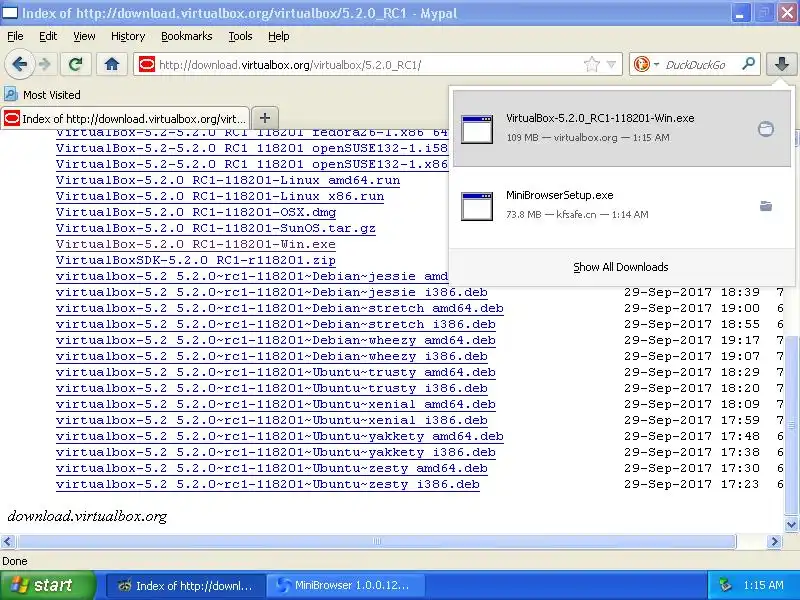This screenshot has width=800, height=600.
Task: Click the horizontal scrollbar thumb
Action: coord(376,541)
